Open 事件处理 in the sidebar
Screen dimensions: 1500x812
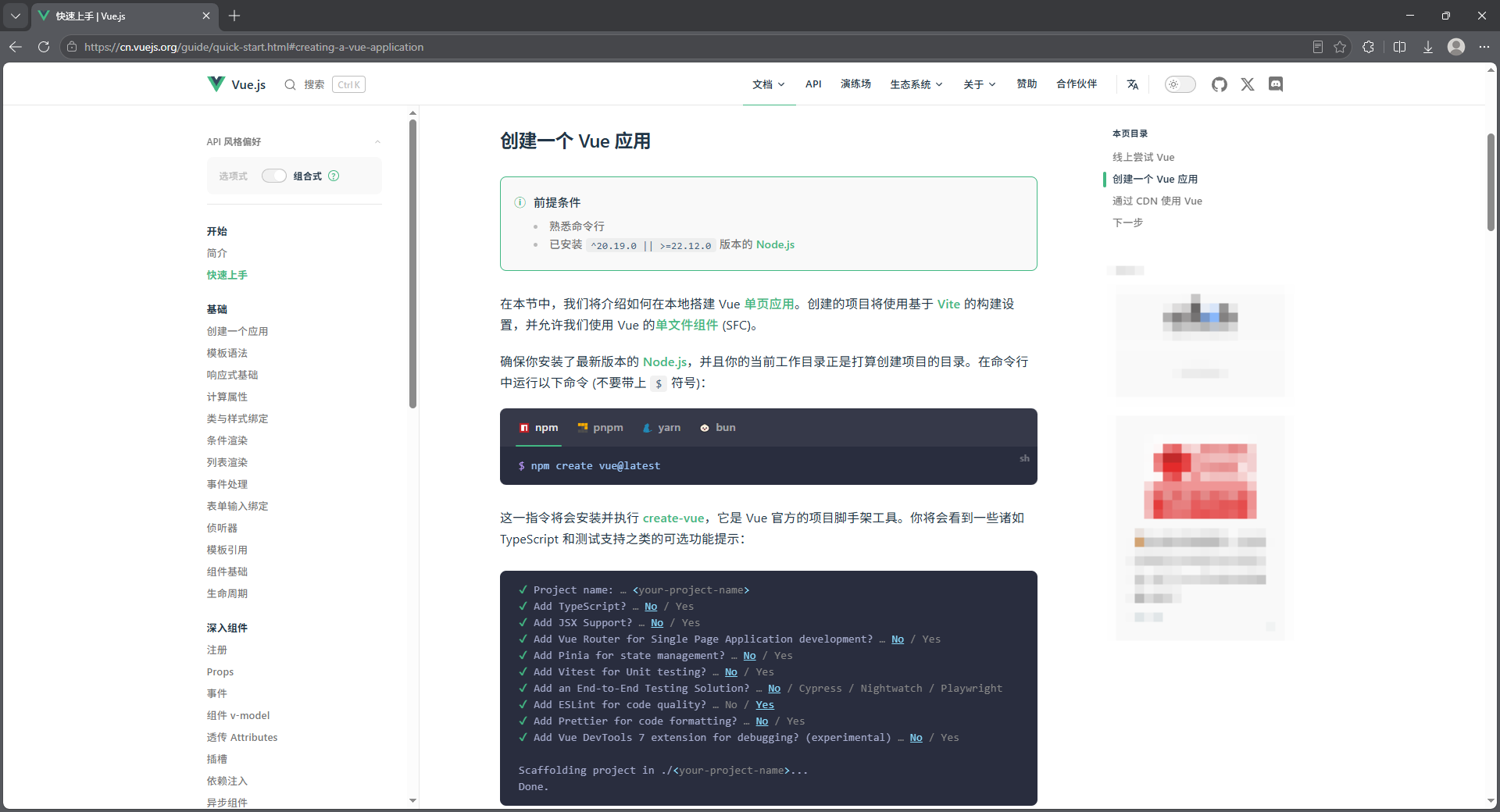coord(227,484)
